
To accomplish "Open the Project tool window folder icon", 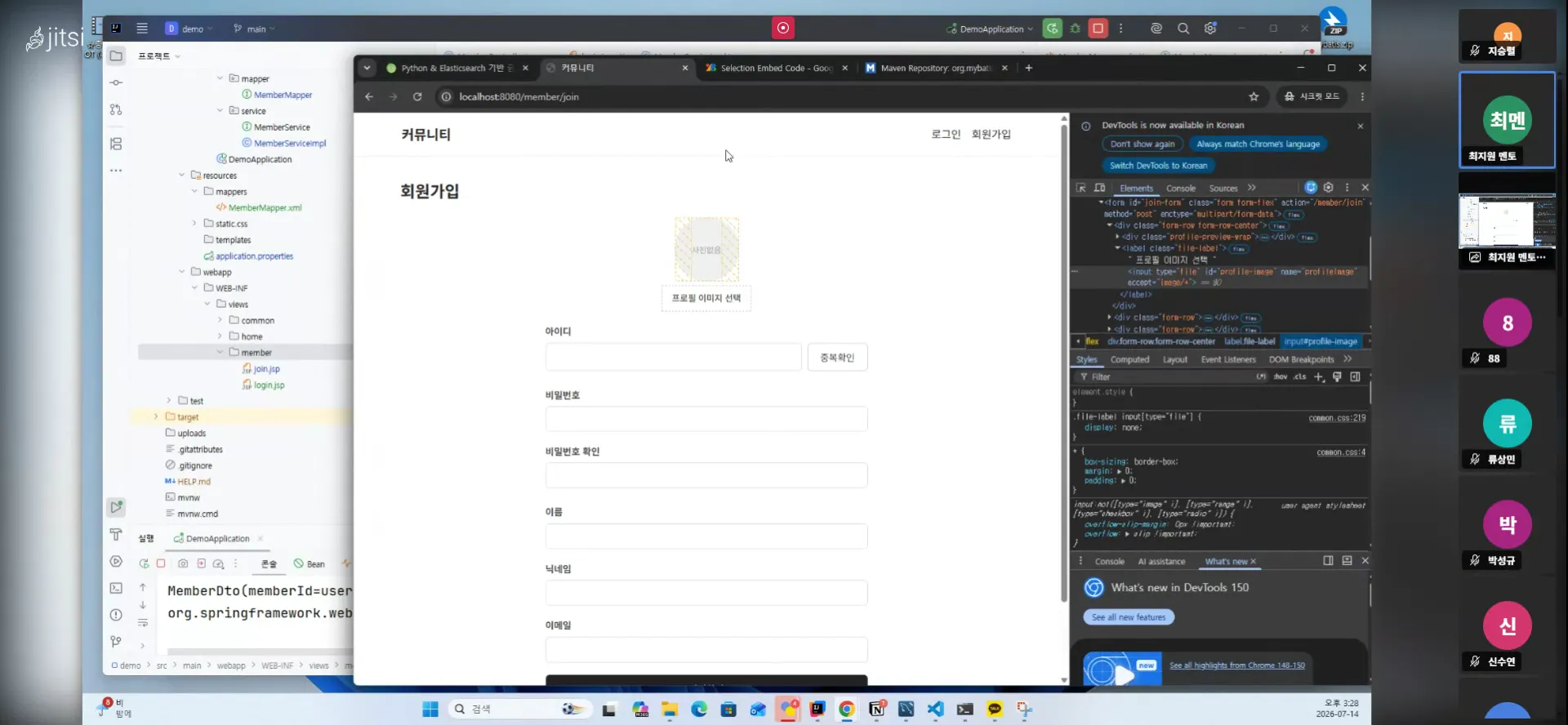I will (x=116, y=56).
